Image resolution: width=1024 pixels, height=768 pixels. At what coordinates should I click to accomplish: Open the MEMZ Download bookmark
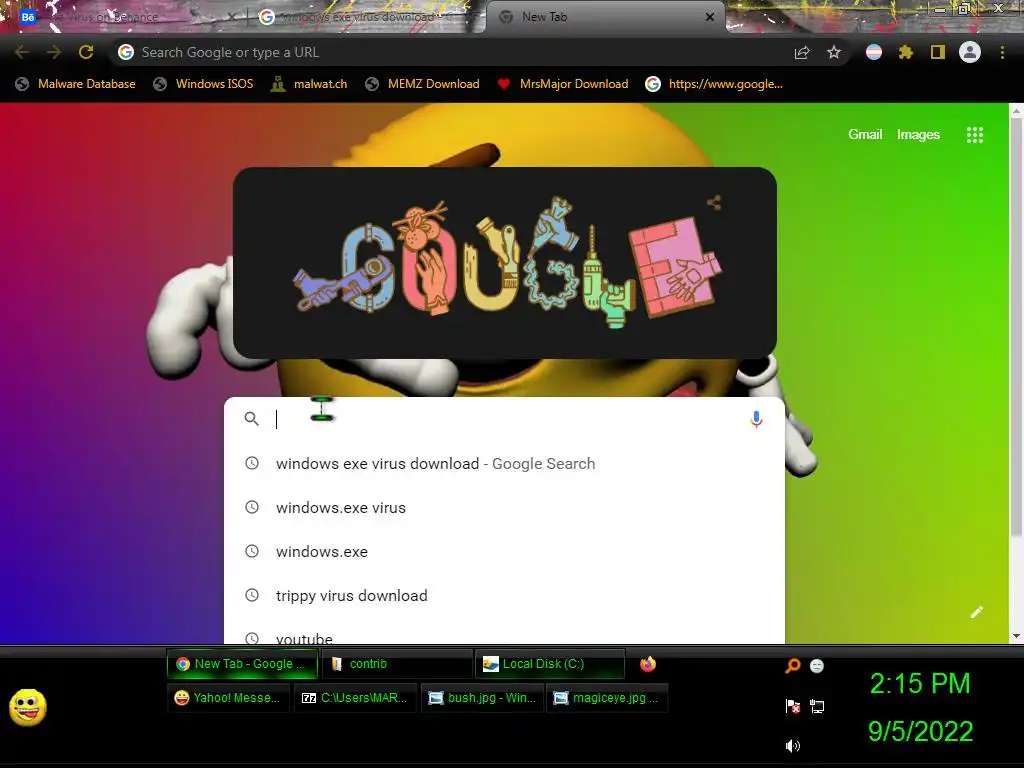[423, 84]
